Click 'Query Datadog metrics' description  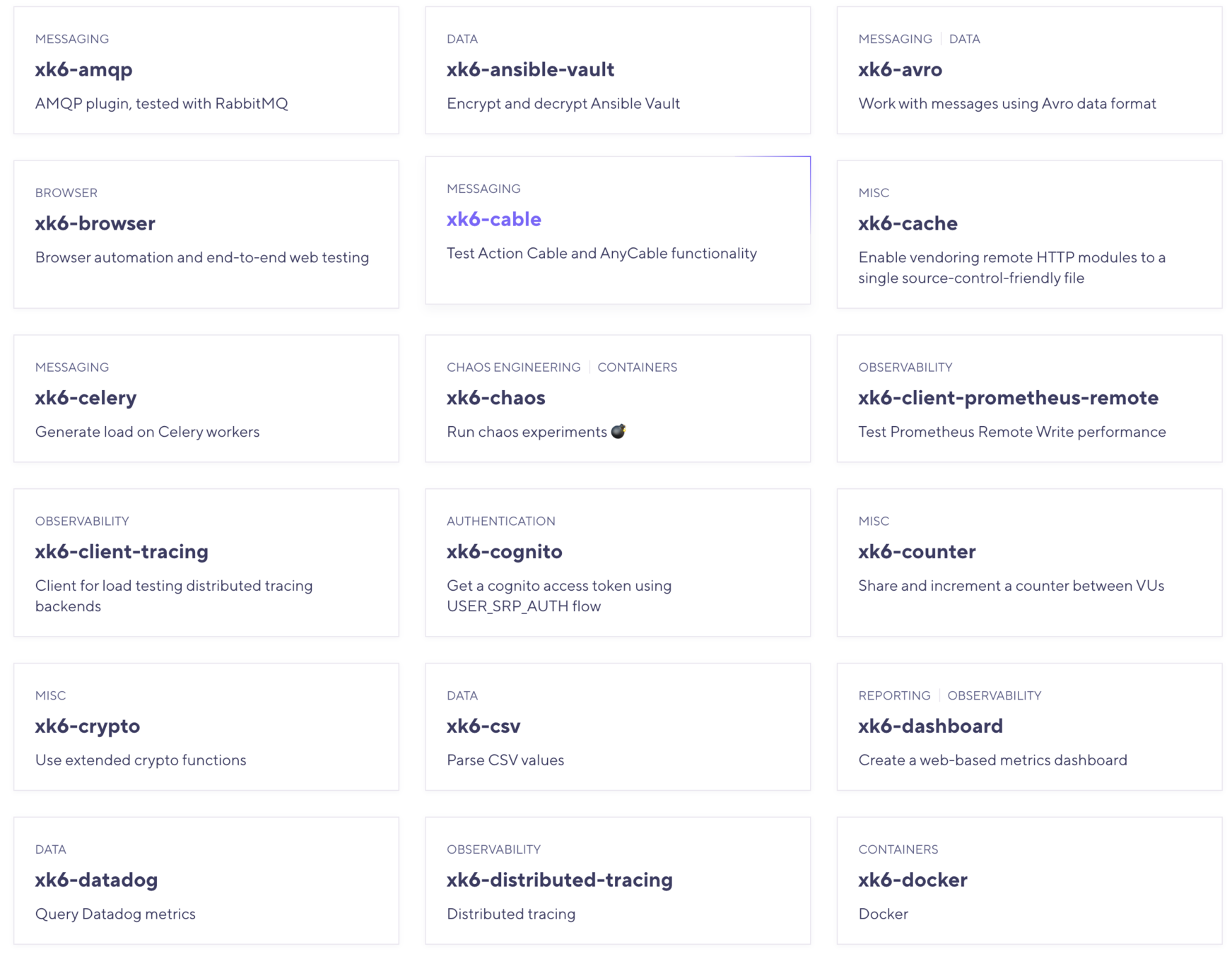[x=115, y=914]
